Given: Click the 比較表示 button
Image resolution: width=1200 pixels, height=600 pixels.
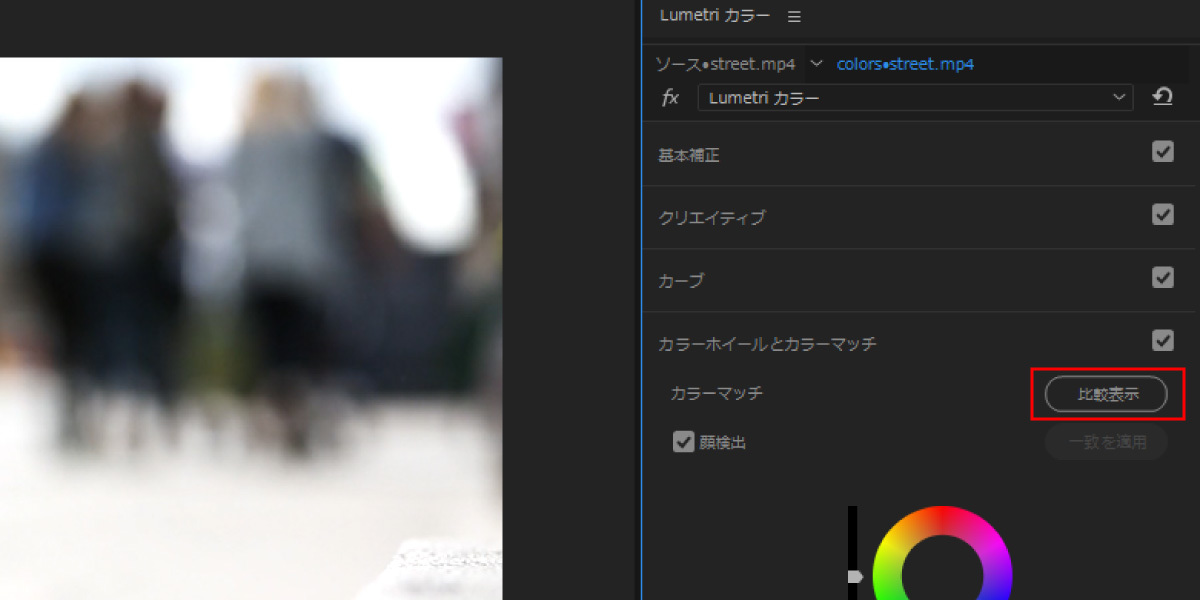Looking at the screenshot, I should tap(1106, 394).
